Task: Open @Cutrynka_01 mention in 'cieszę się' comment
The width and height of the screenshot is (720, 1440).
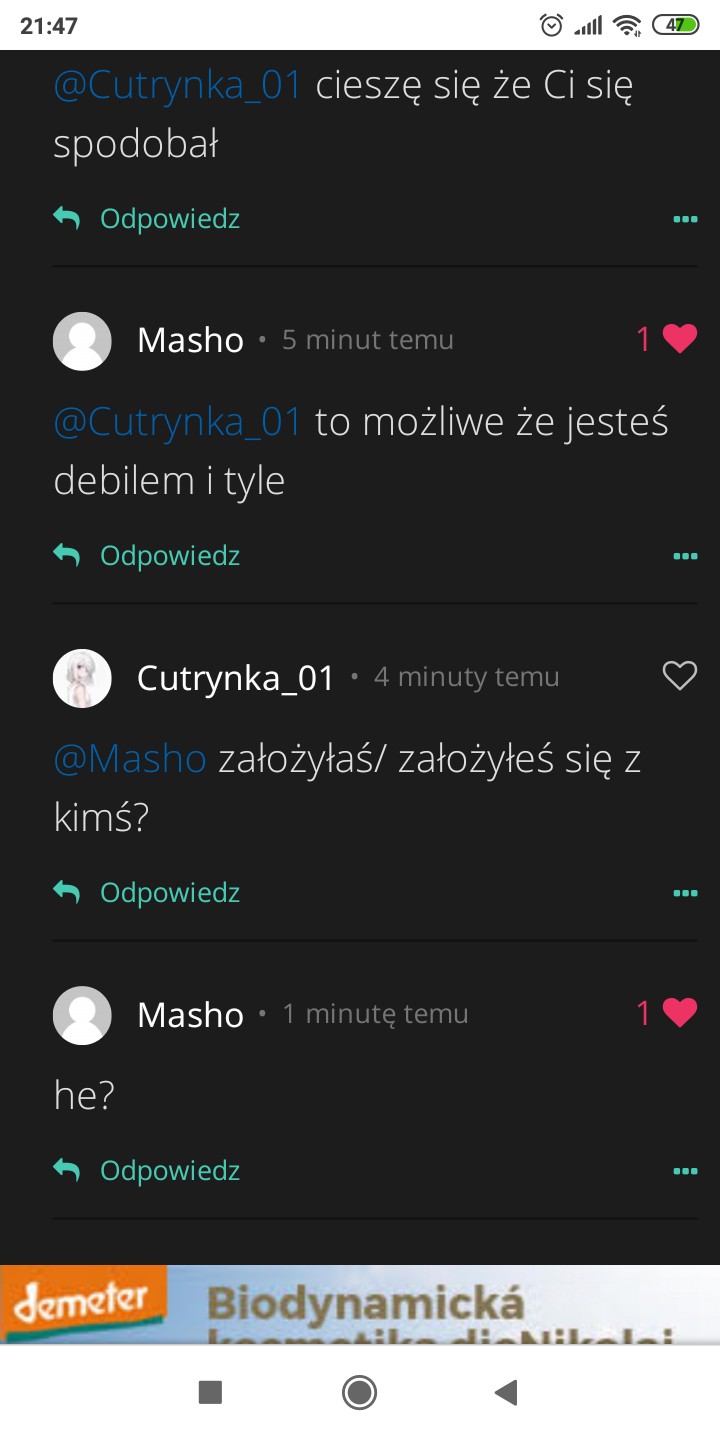Action: pos(177,86)
